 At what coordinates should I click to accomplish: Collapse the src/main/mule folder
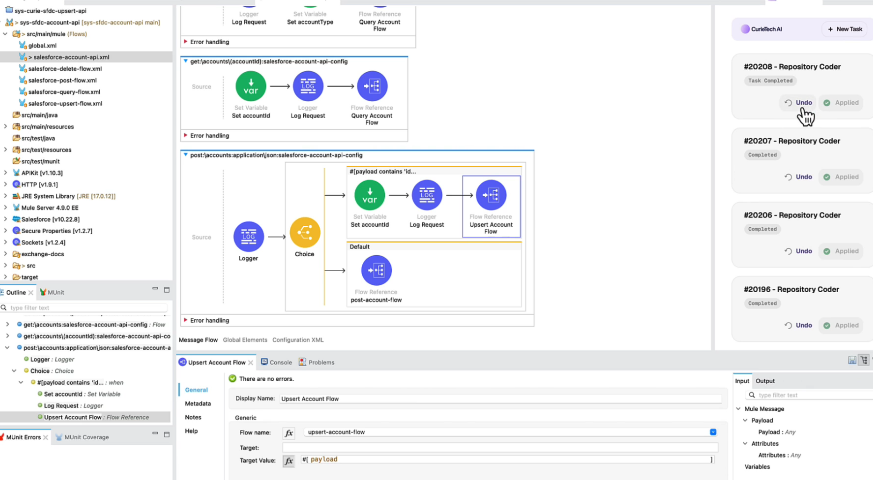click(x=6, y=34)
